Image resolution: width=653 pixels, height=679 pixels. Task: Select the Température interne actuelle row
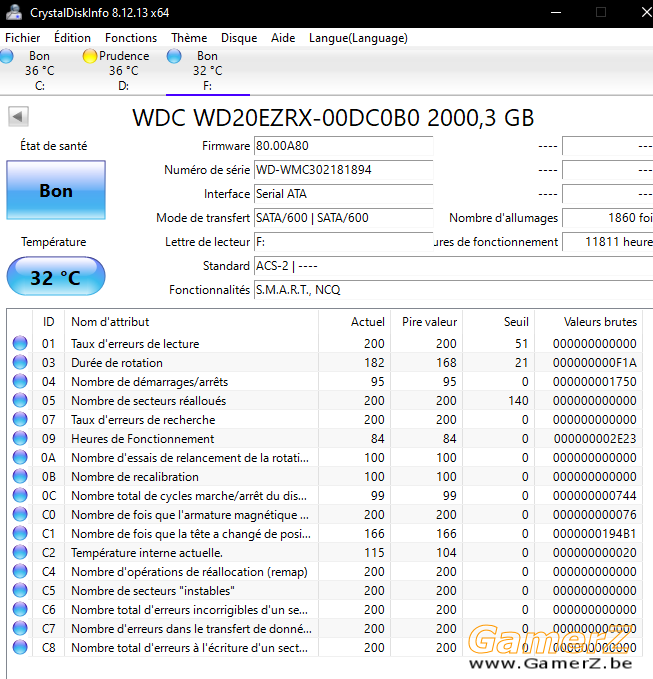coord(325,553)
